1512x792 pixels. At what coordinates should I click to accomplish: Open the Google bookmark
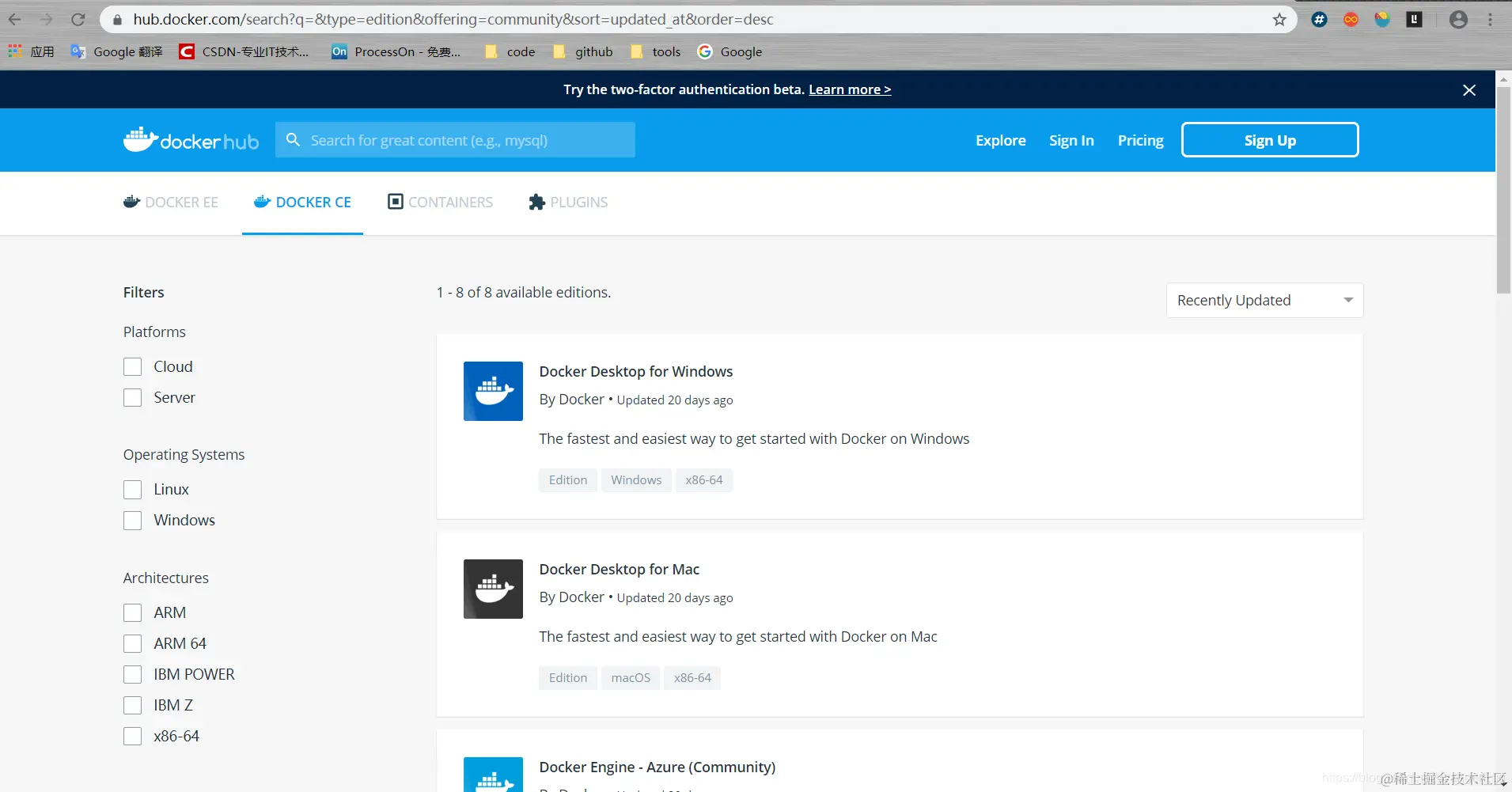tap(729, 51)
